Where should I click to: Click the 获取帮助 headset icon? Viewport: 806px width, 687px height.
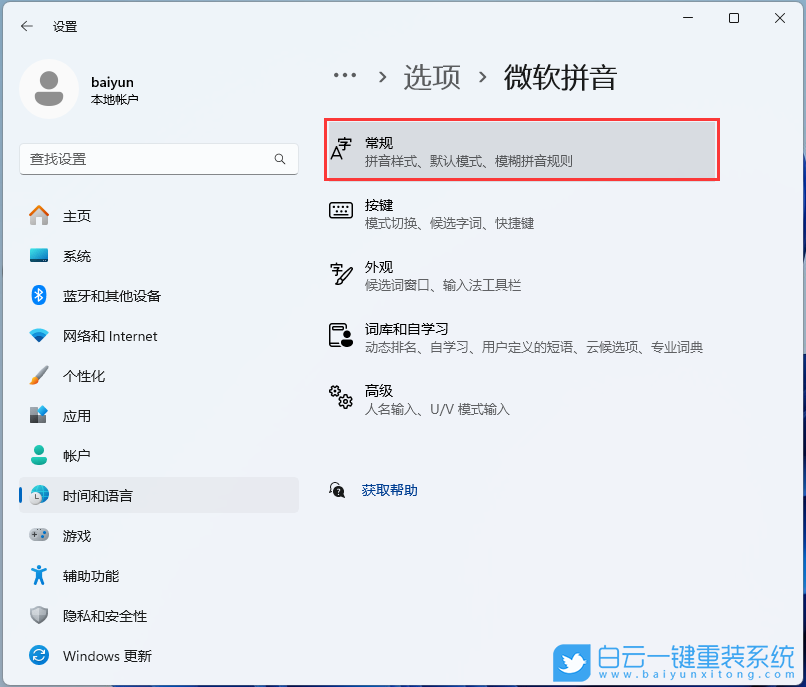(337, 490)
